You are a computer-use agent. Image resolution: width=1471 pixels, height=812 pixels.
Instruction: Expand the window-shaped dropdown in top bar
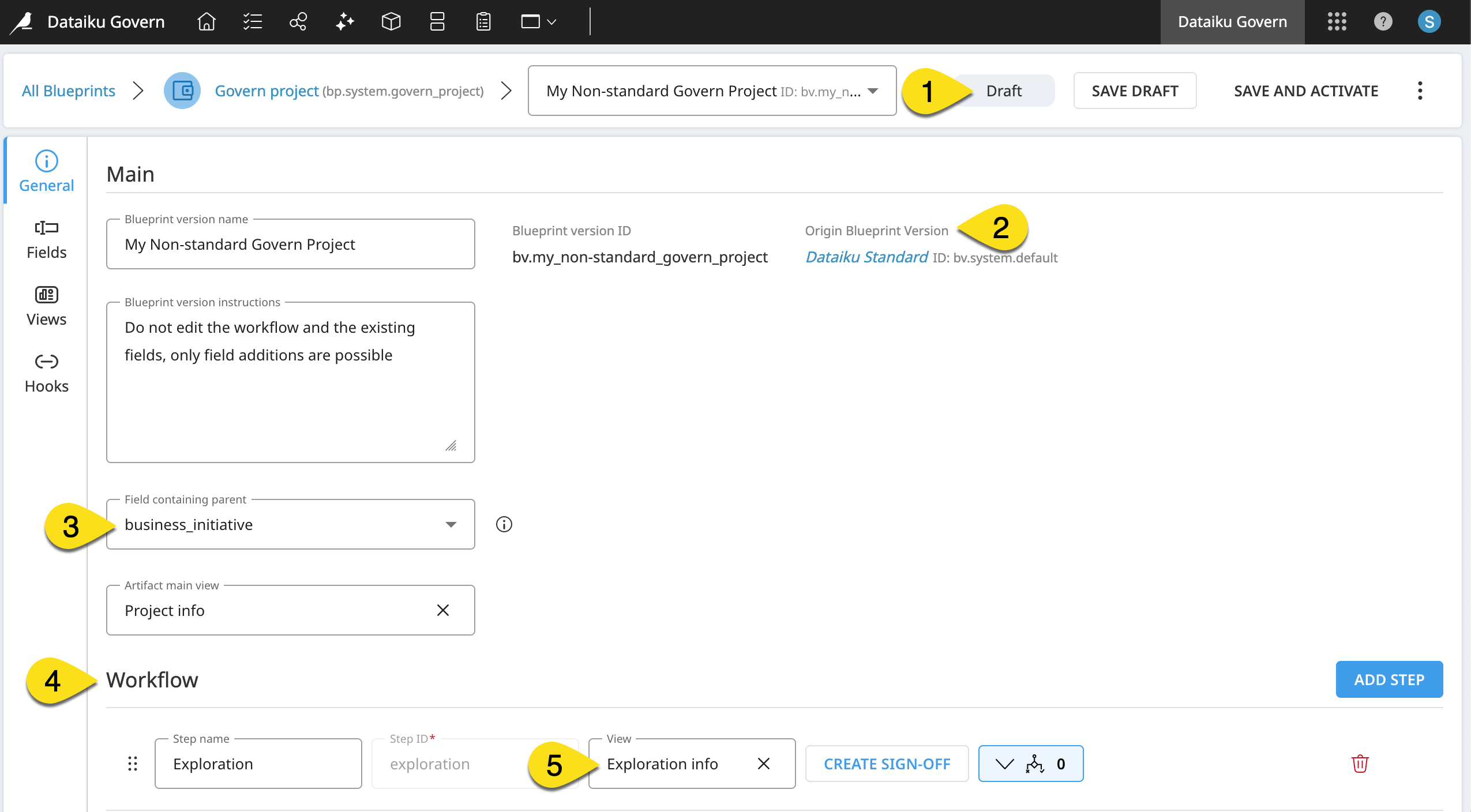[538, 22]
